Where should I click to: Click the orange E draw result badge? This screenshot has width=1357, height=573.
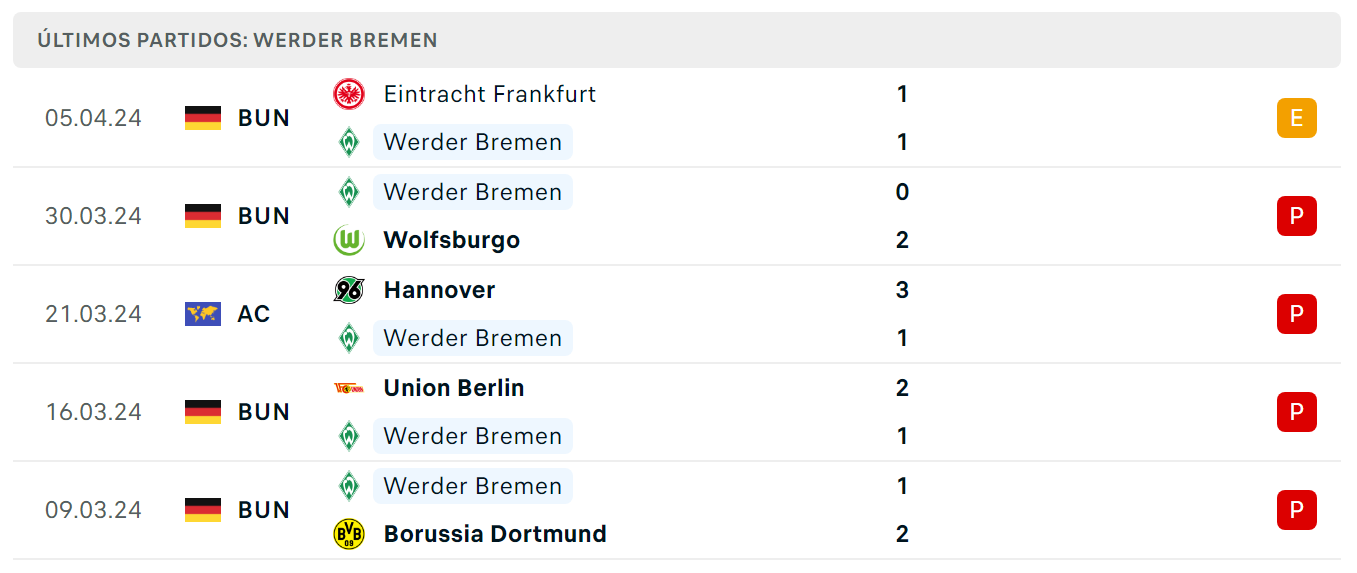tap(1297, 118)
